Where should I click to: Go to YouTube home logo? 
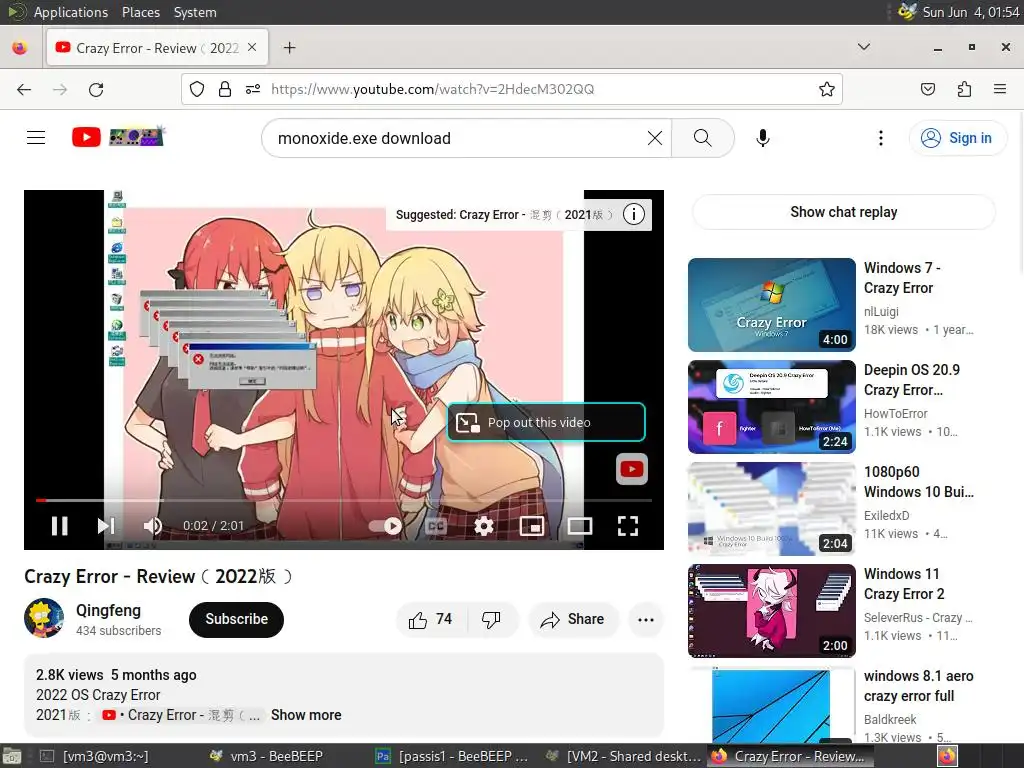point(118,137)
